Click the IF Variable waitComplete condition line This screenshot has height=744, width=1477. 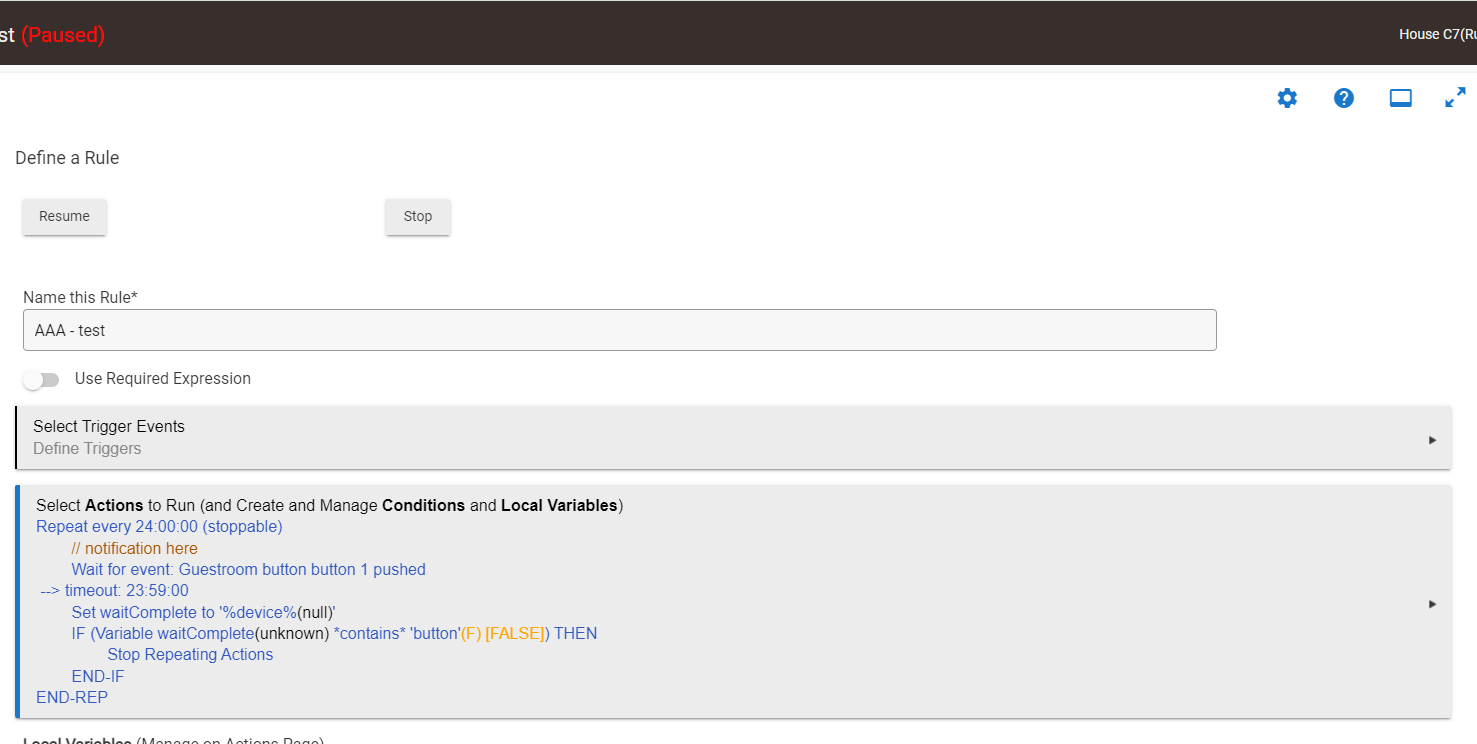pos(334,634)
